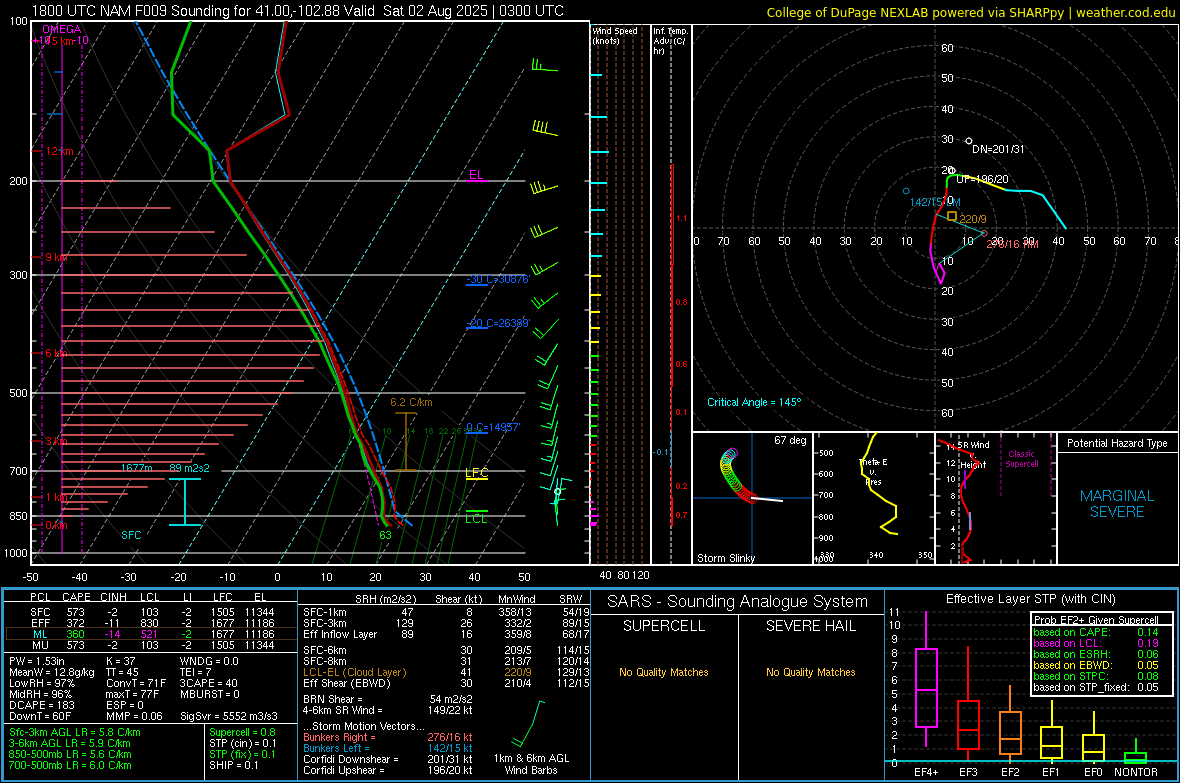Click the green surface dewpoint value '63'
The width and height of the screenshot is (1180, 783).
(385, 535)
